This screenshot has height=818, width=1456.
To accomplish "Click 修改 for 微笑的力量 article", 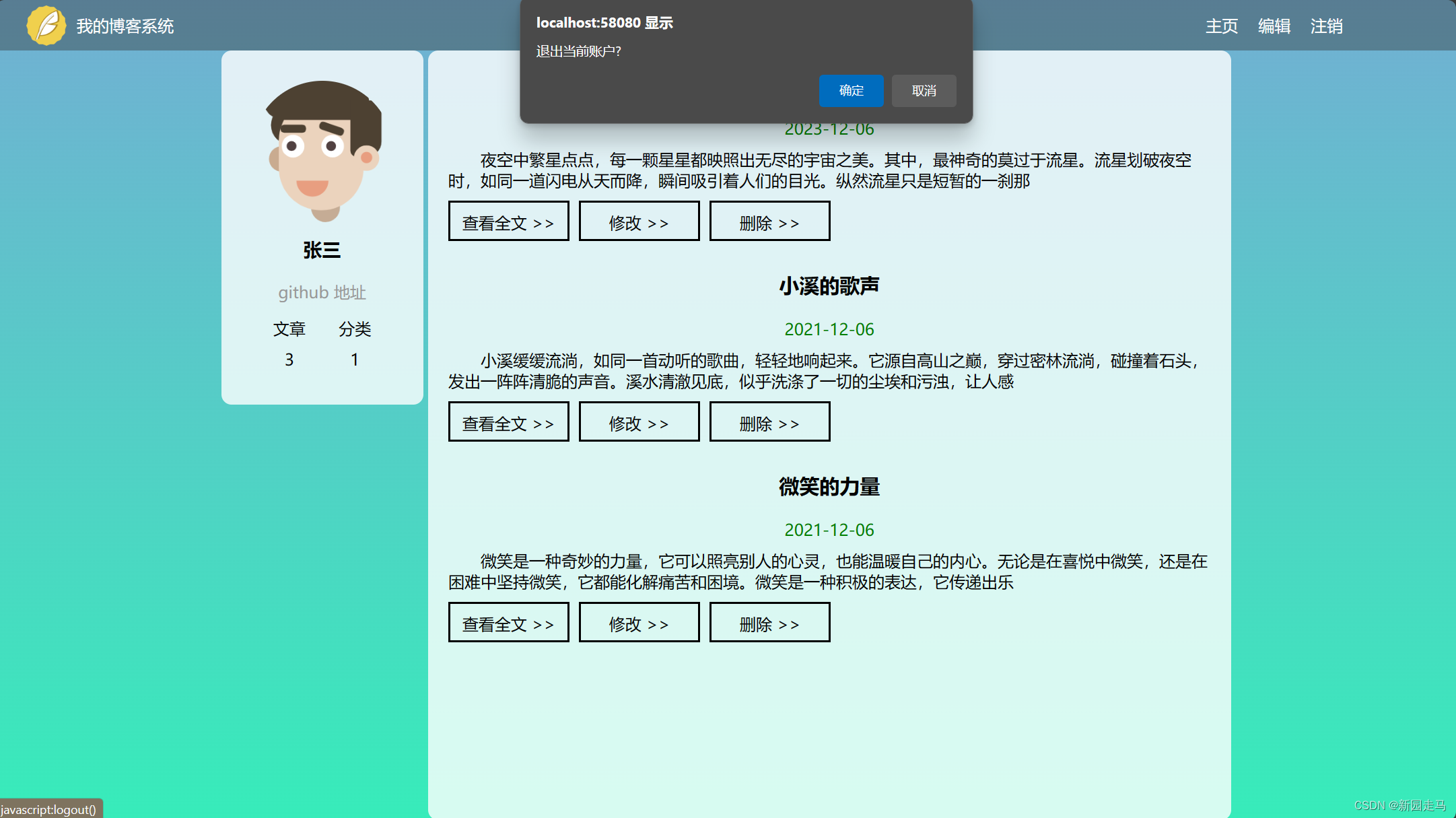I will [x=639, y=623].
